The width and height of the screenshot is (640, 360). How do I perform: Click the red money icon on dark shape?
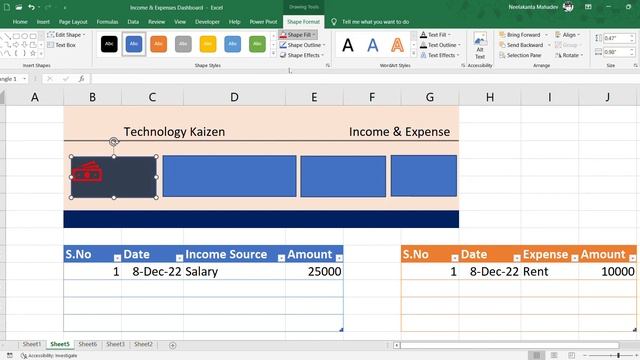coord(87,172)
